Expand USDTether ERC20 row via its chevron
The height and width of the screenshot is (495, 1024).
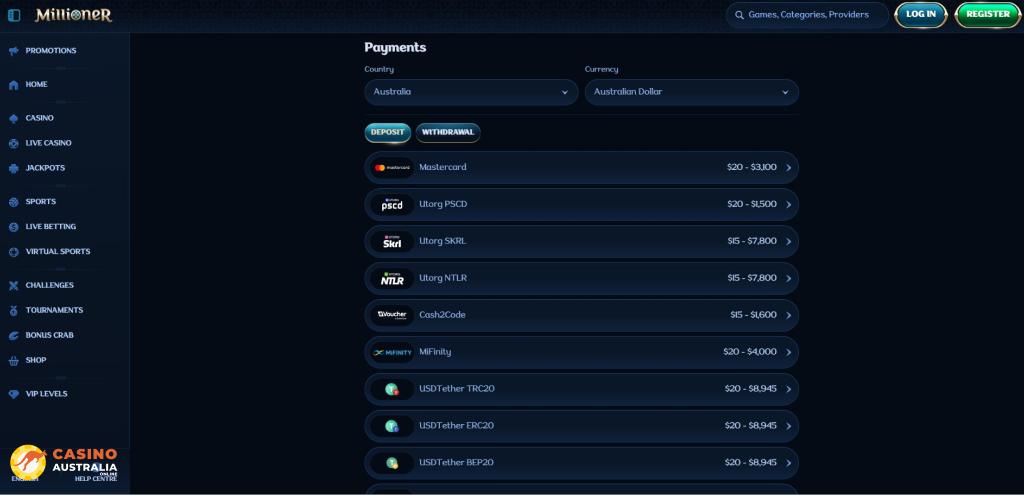(x=788, y=426)
